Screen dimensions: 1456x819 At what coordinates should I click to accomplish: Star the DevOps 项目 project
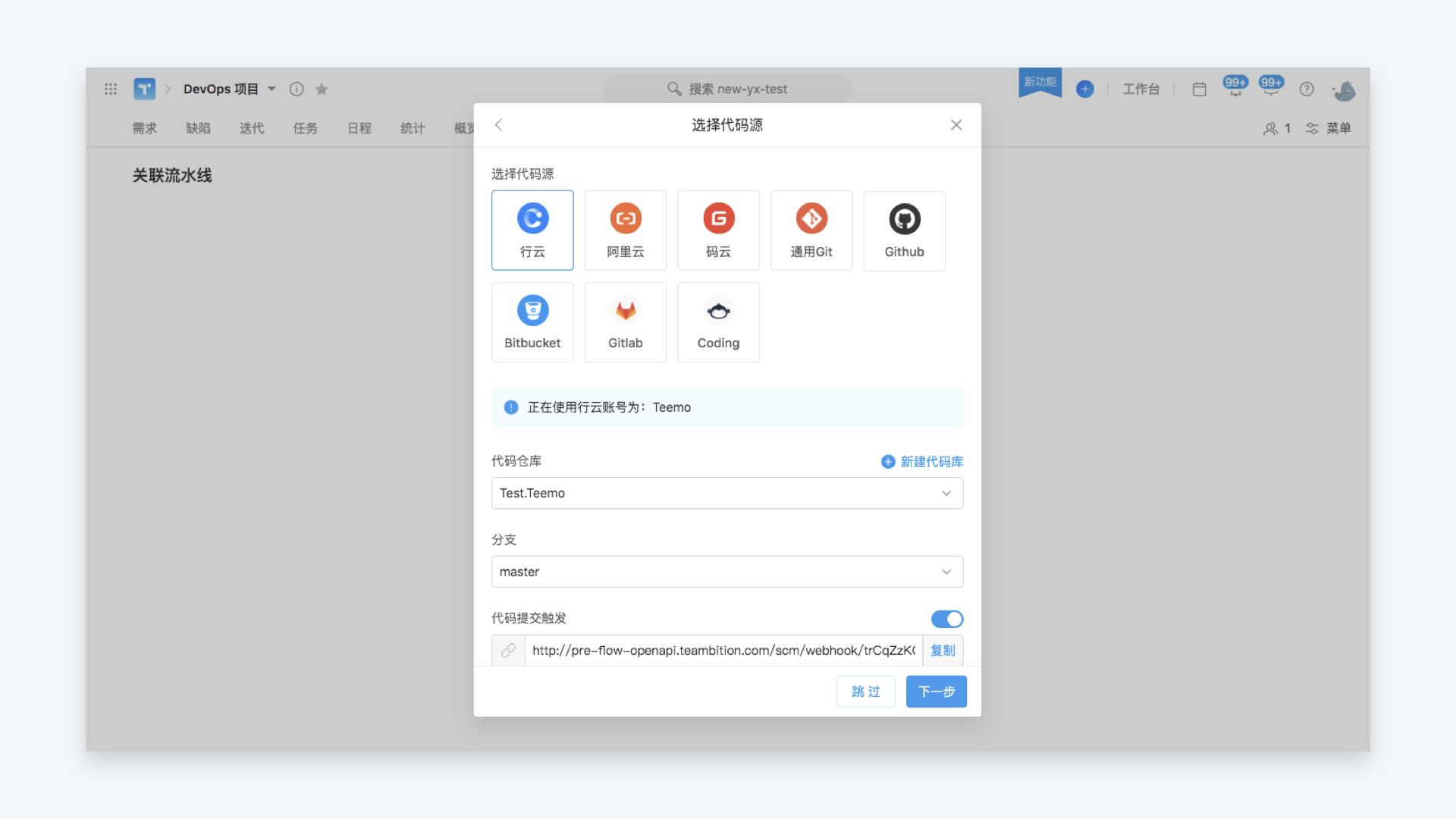point(322,89)
